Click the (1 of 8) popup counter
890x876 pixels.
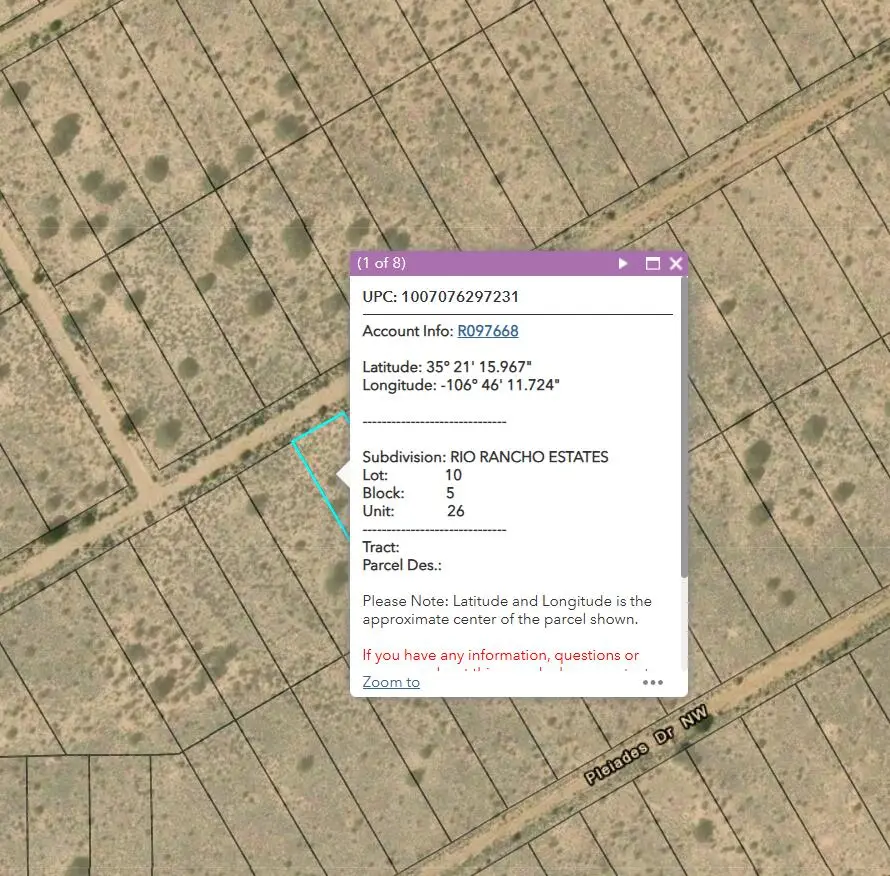pos(381,263)
